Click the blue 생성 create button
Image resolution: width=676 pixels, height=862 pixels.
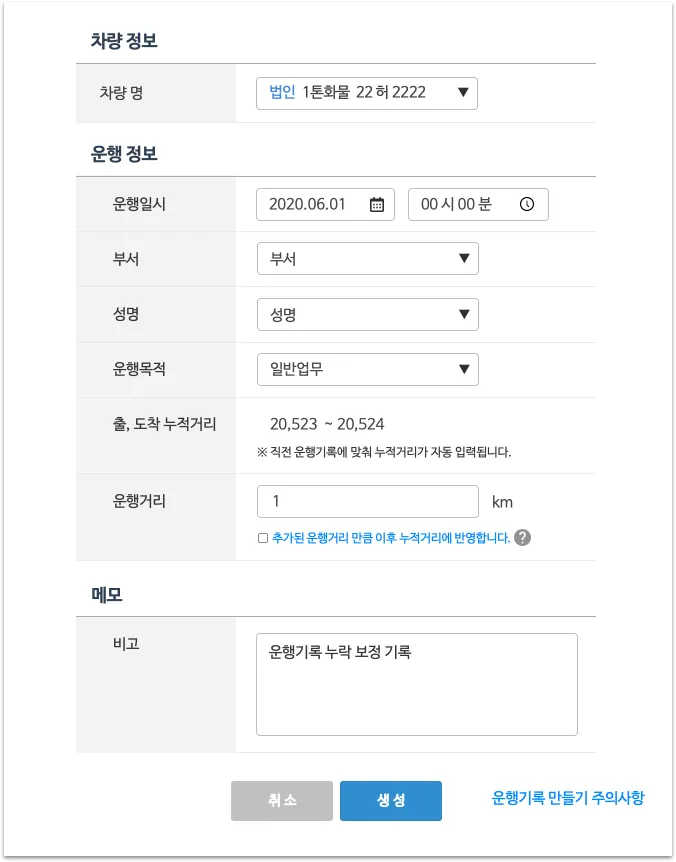click(390, 801)
